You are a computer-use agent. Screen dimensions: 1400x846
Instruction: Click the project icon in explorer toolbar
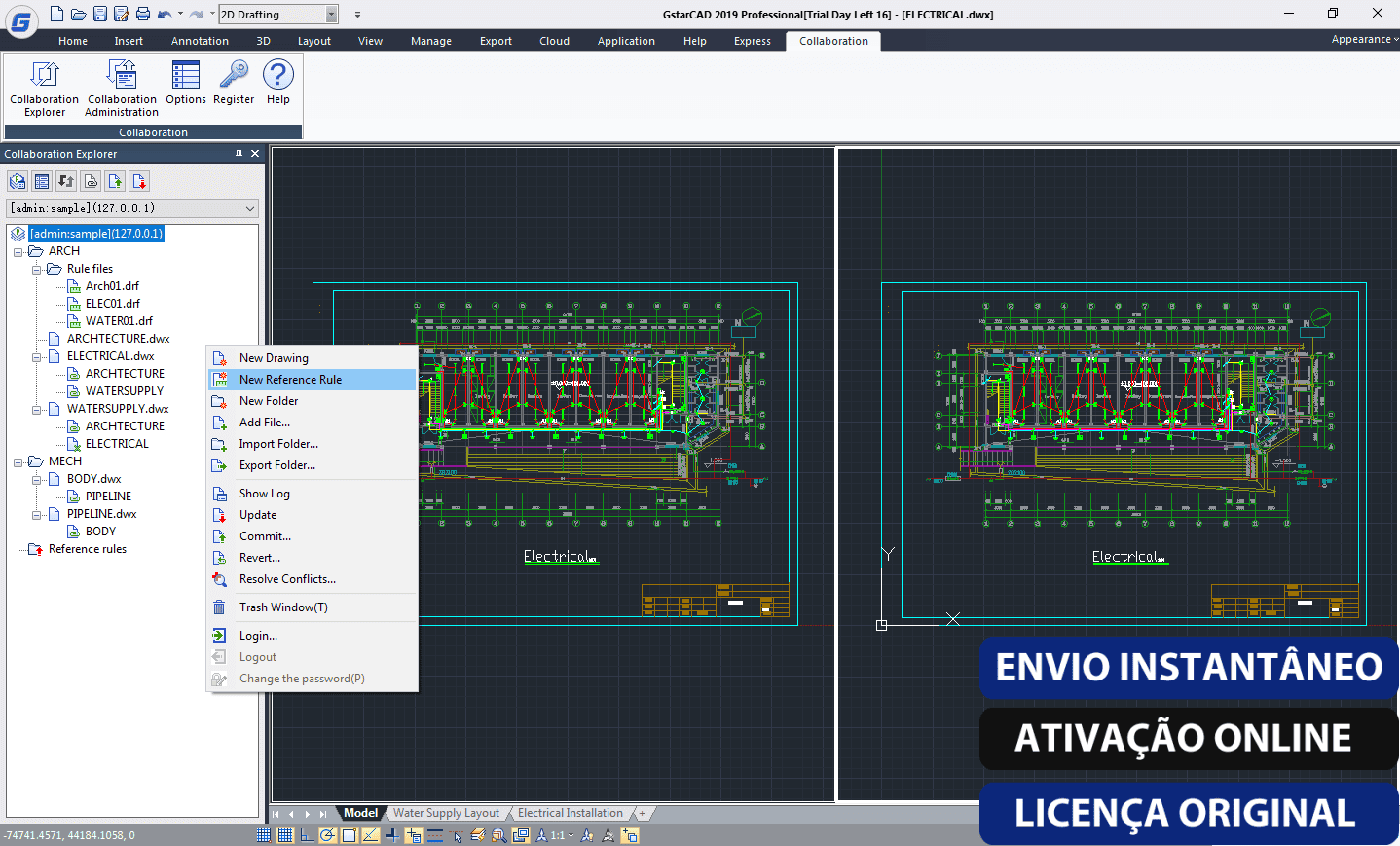point(18,181)
